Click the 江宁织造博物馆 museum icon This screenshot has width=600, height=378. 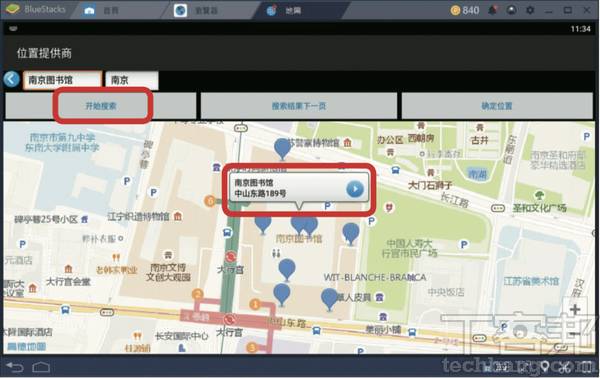178,217
